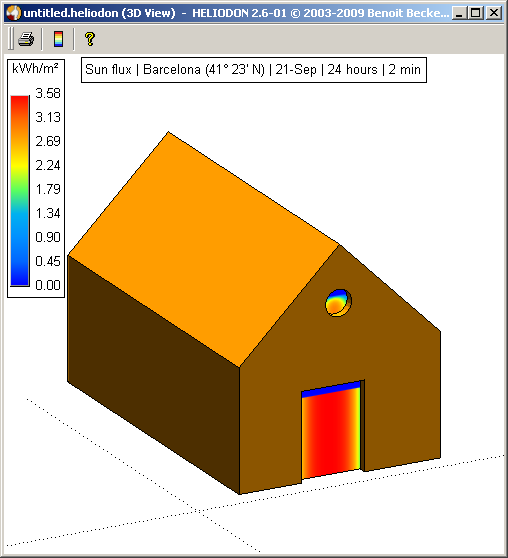
Task: Click the Sun flux Barcelona info box
Action: coord(254,70)
